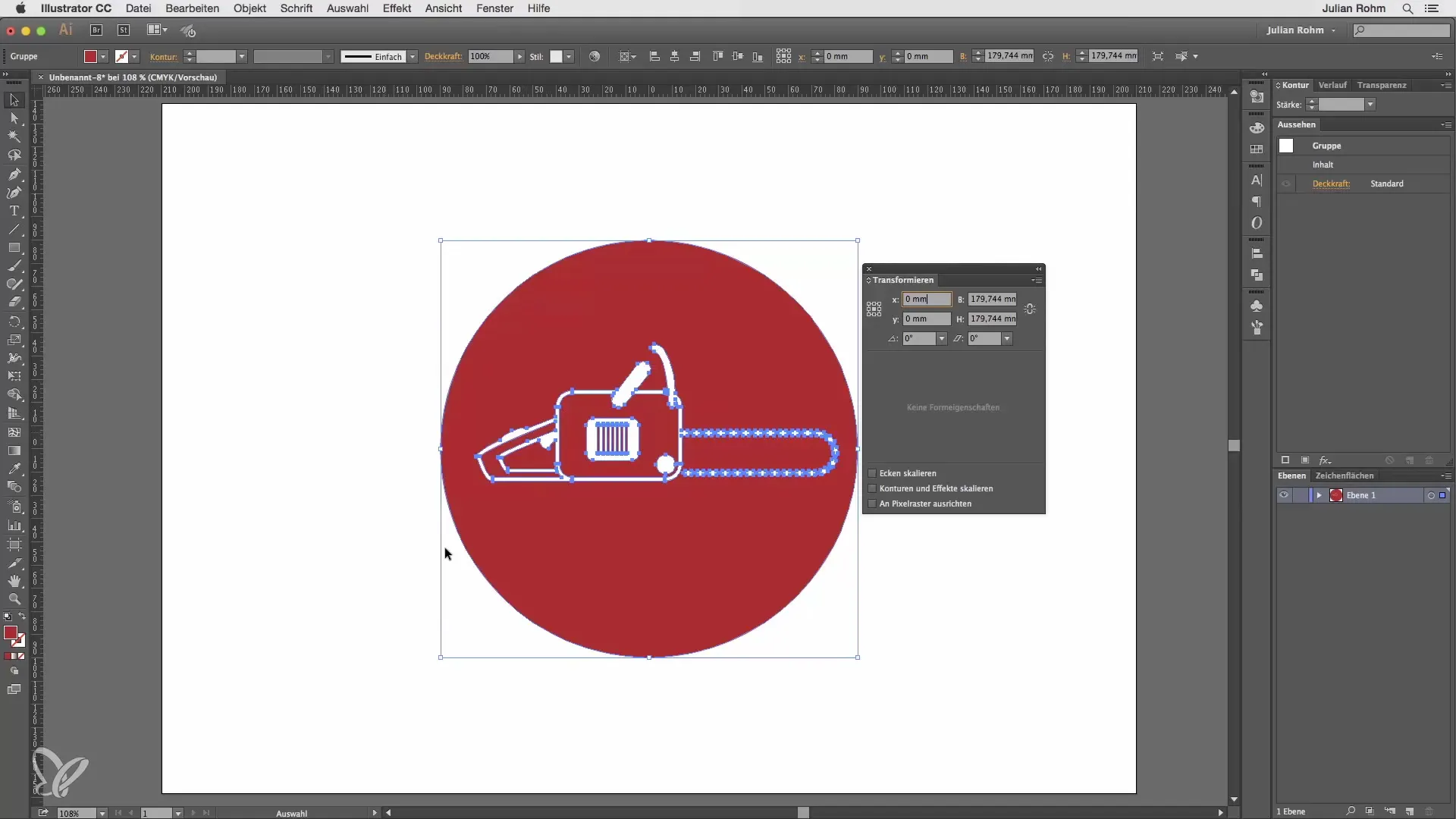Select the Type tool
The height and width of the screenshot is (819, 1456).
(14, 211)
